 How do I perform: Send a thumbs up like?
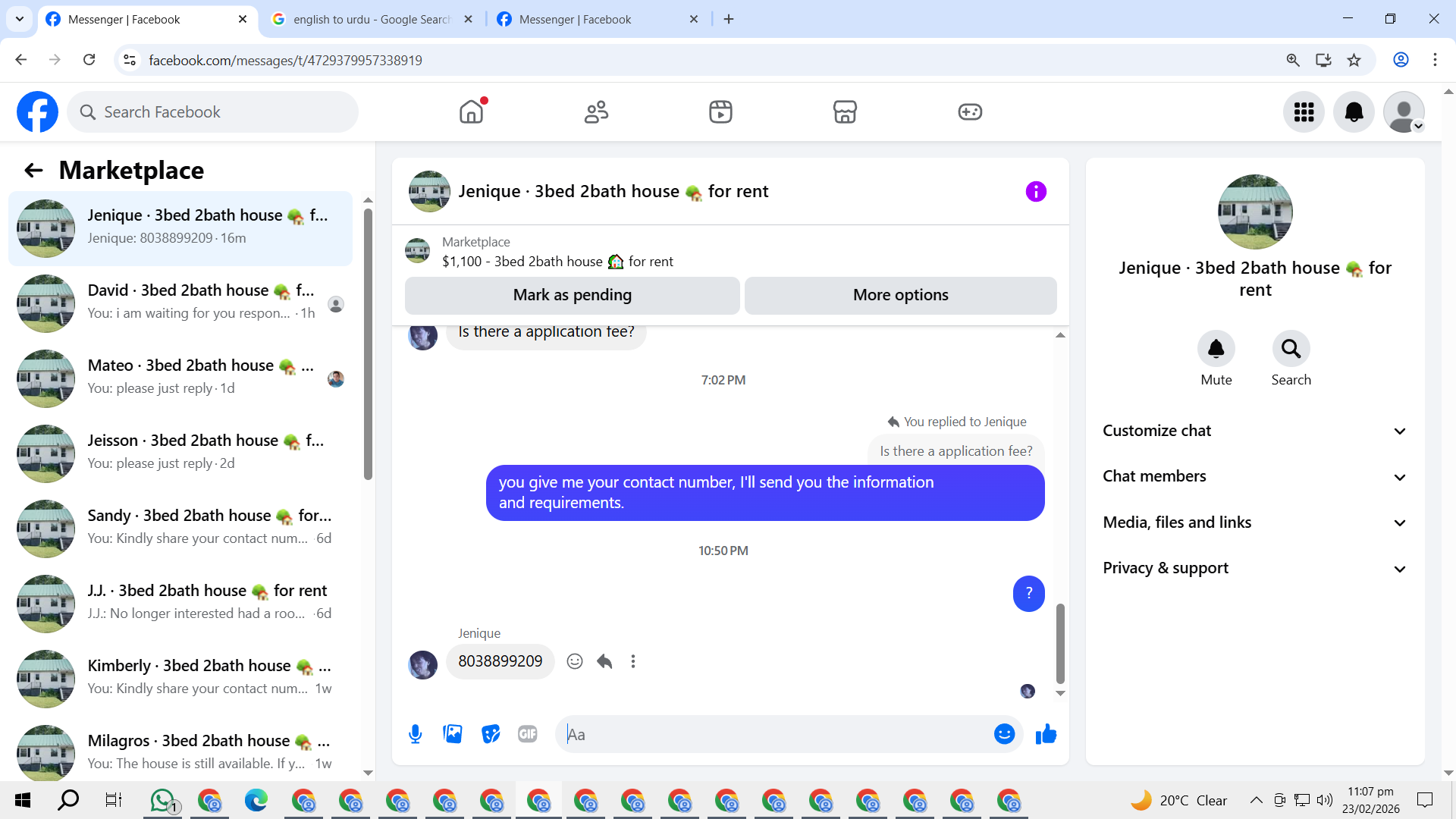click(x=1046, y=734)
